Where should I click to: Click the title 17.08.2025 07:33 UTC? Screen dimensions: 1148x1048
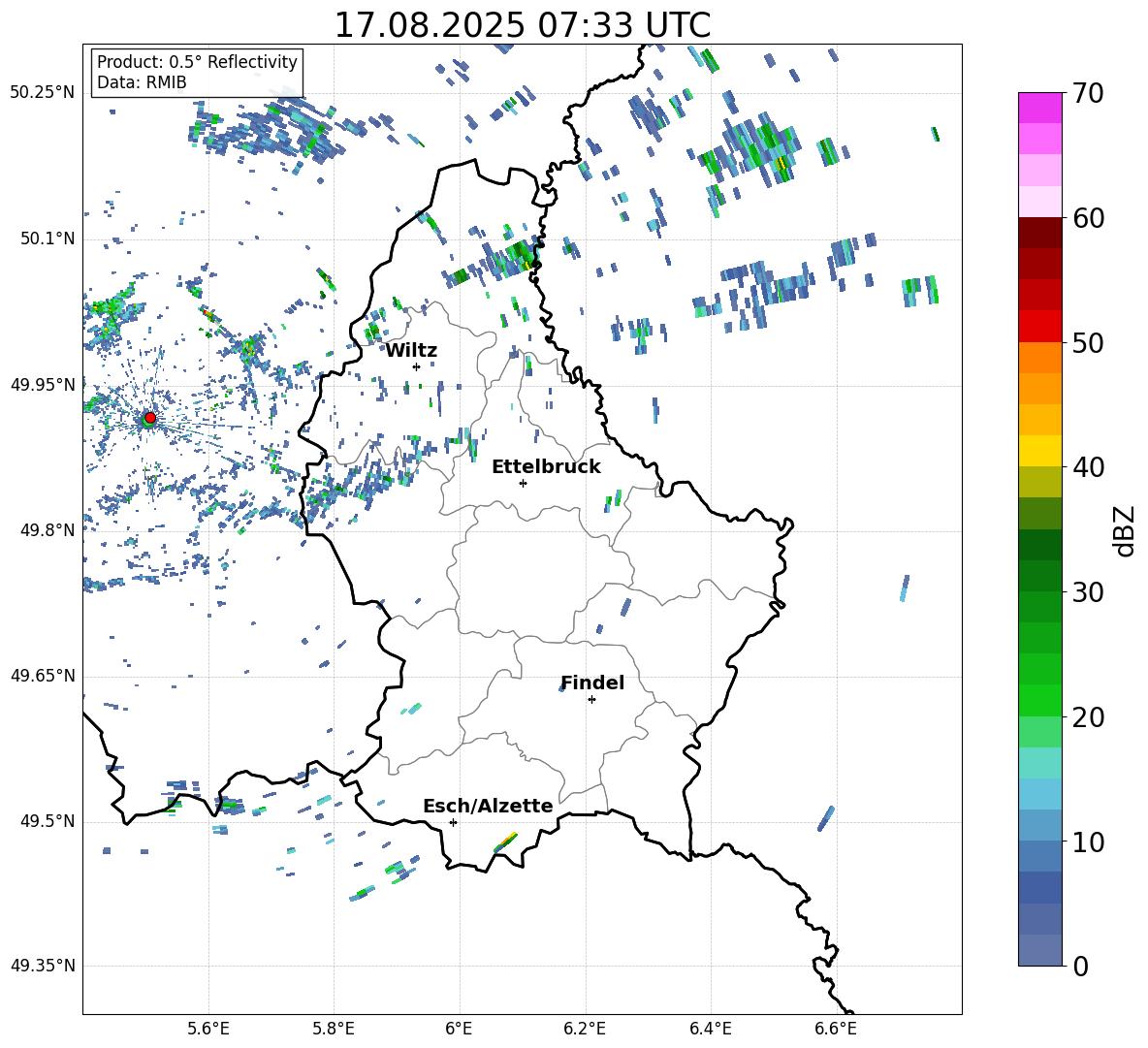coord(523,25)
